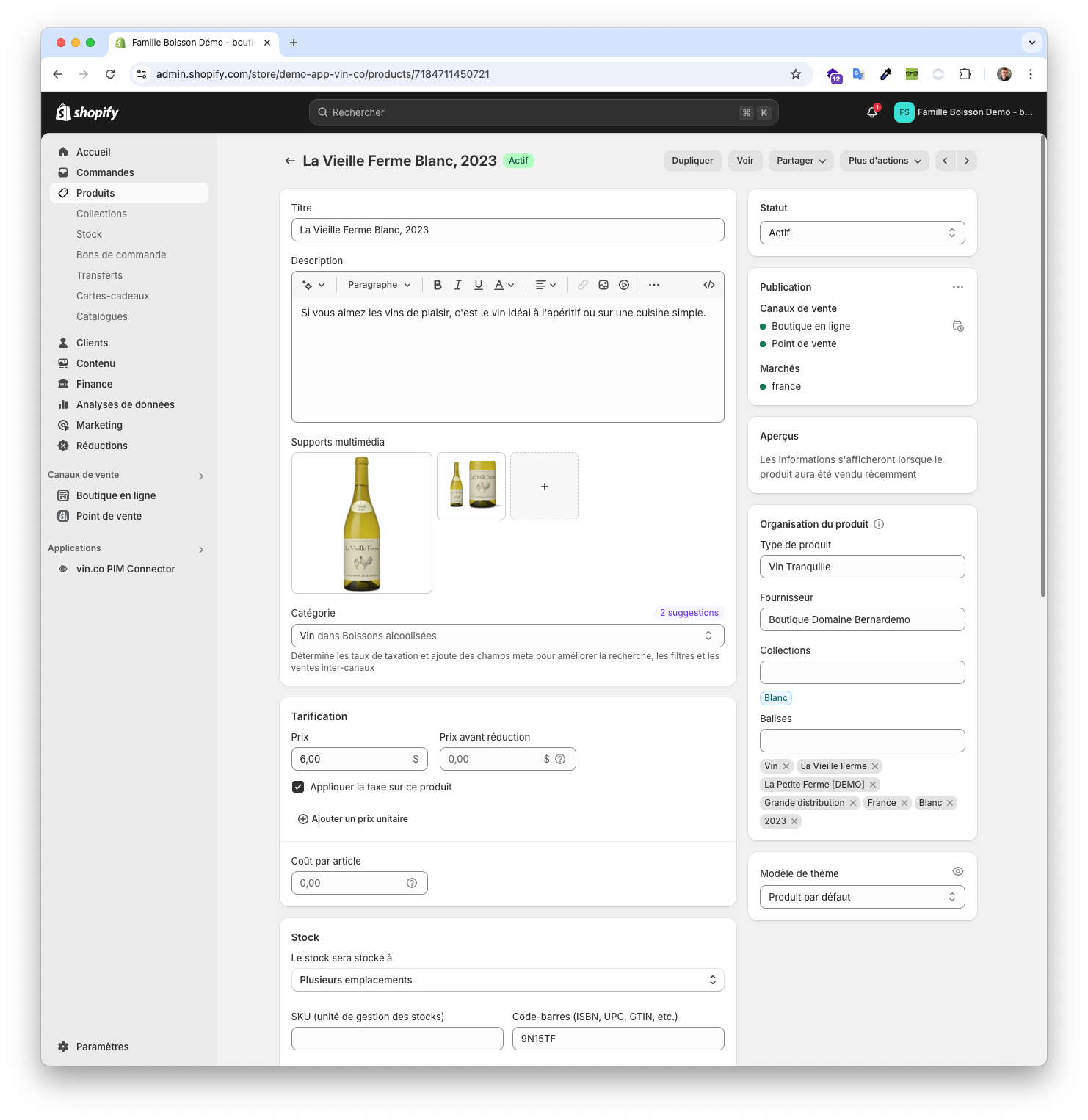Remove the Vin tag

(786, 766)
